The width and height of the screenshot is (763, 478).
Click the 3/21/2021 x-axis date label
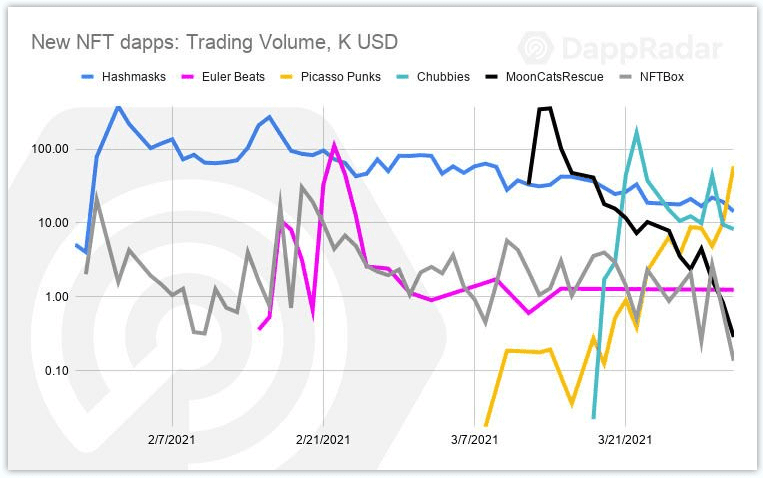[625, 440]
